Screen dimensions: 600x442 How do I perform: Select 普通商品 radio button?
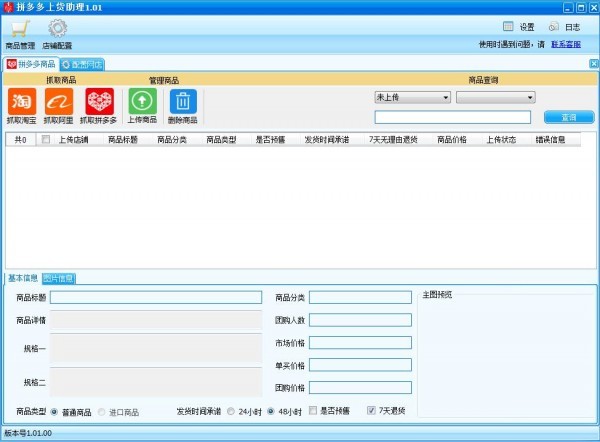[54, 412]
